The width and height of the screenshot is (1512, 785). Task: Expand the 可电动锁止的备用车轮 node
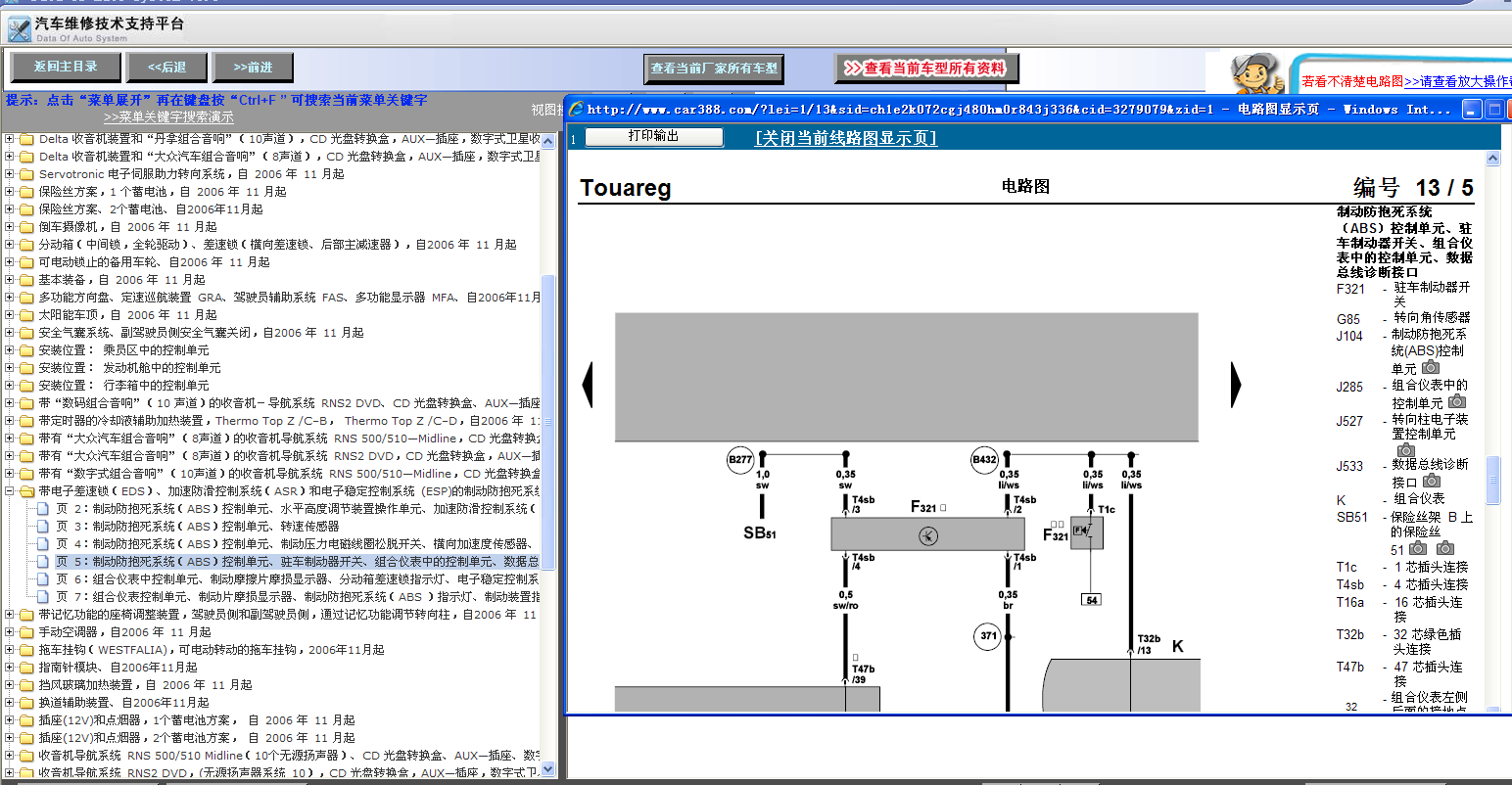click(x=9, y=262)
